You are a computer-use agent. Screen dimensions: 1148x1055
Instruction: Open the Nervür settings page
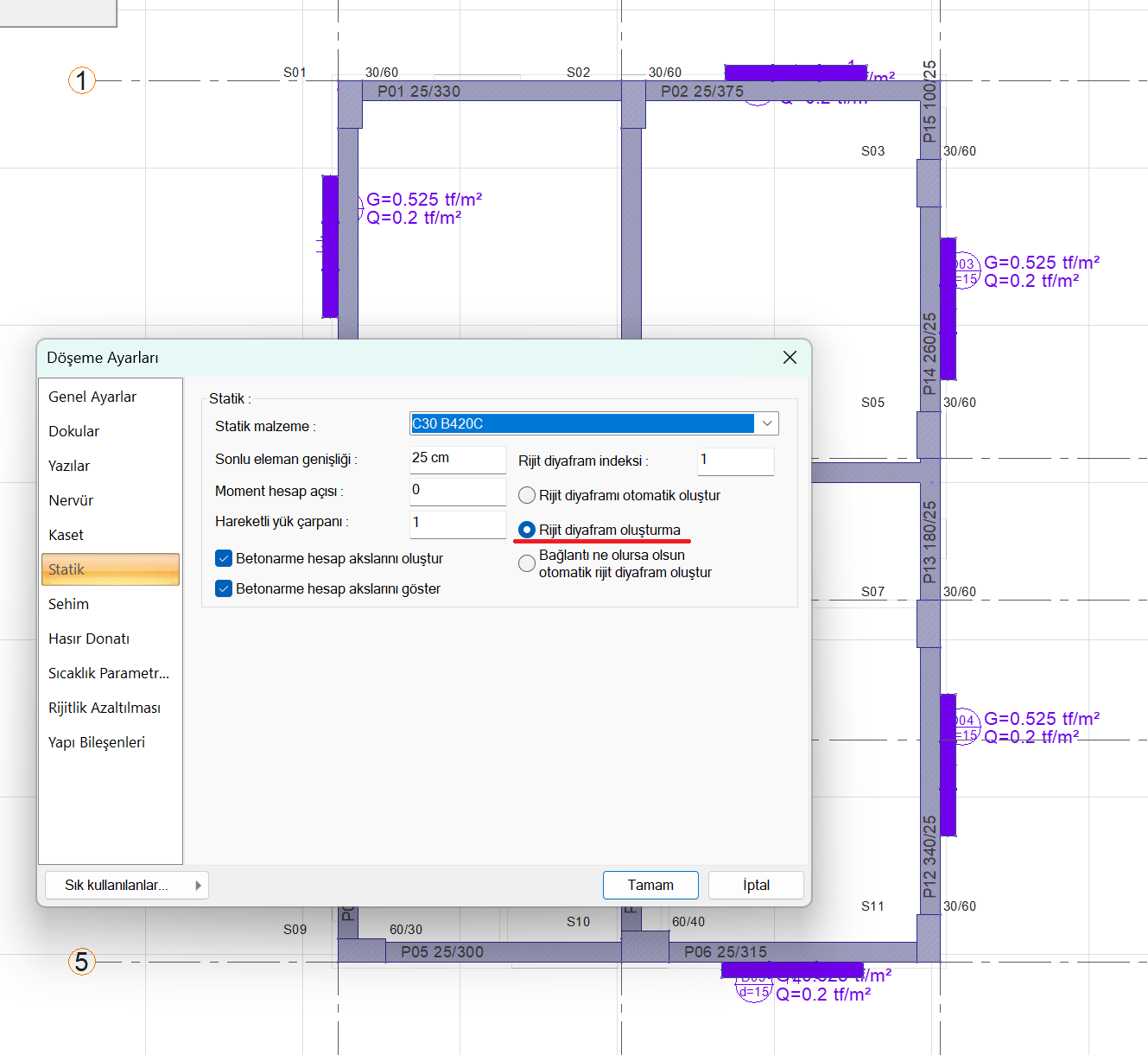[71, 500]
